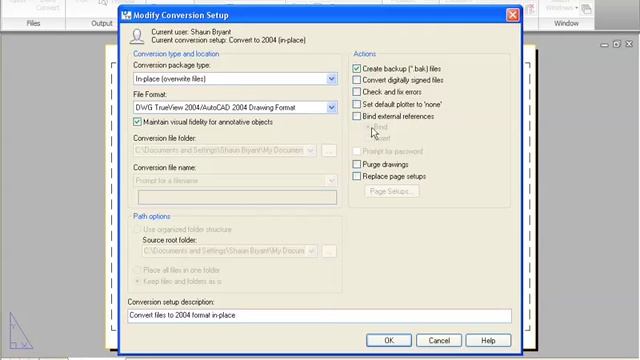Restore the drawing document window
The height and width of the screenshot is (360, 640).
click(x=617, y=44)
